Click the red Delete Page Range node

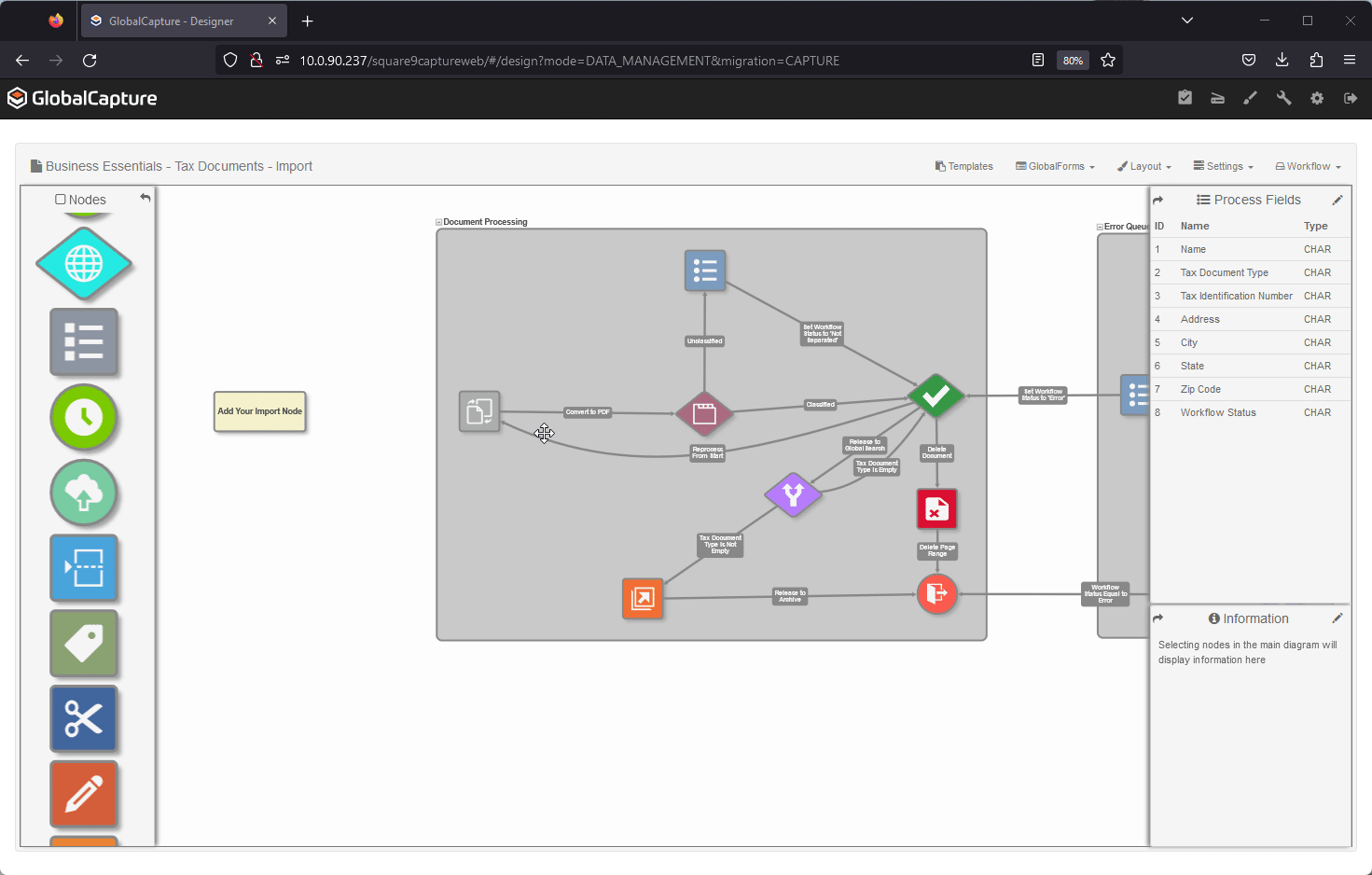point(936,509)
